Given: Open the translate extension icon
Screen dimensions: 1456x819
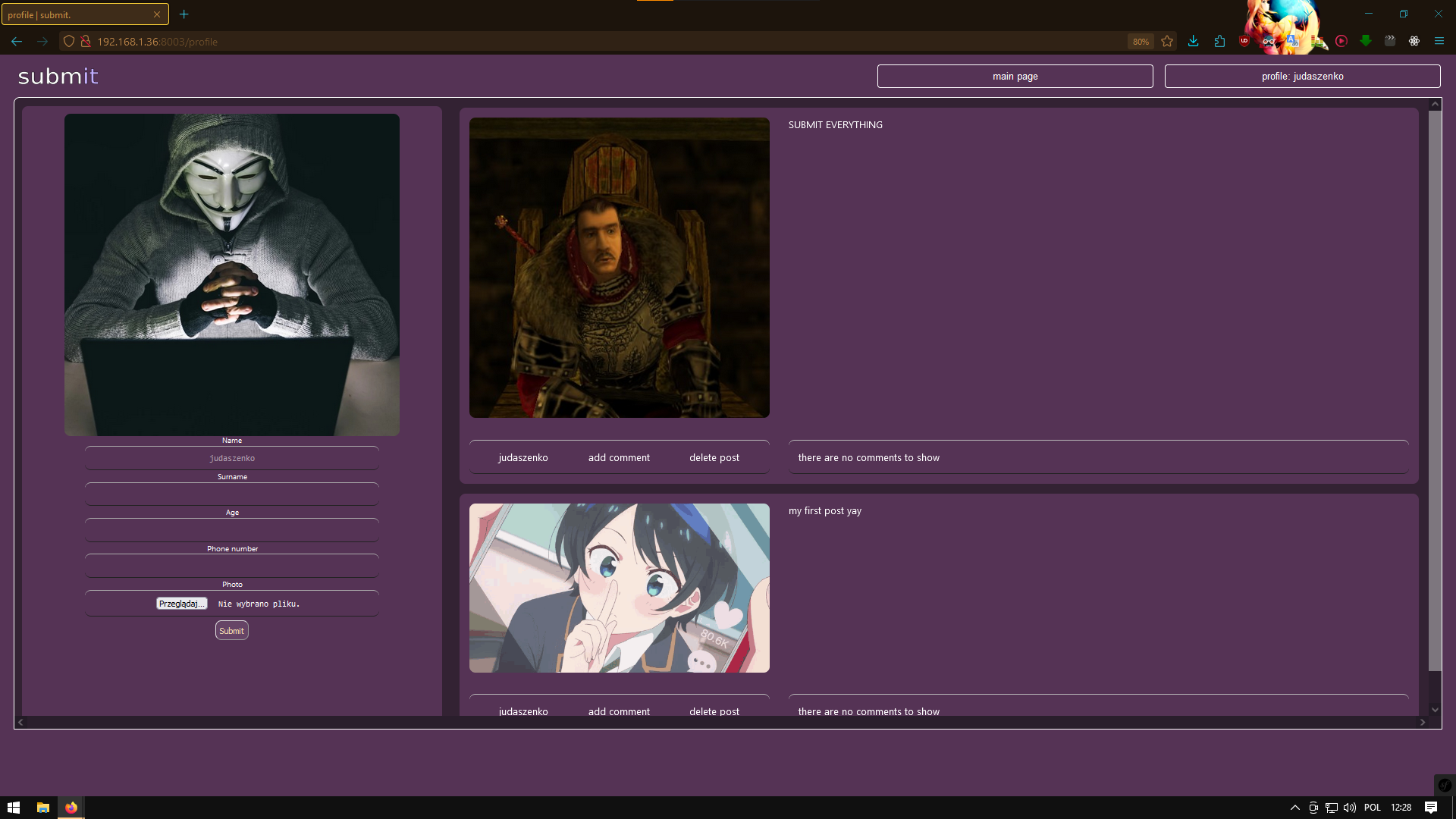Looking at the screenshot, I should tap(1293, 42).
